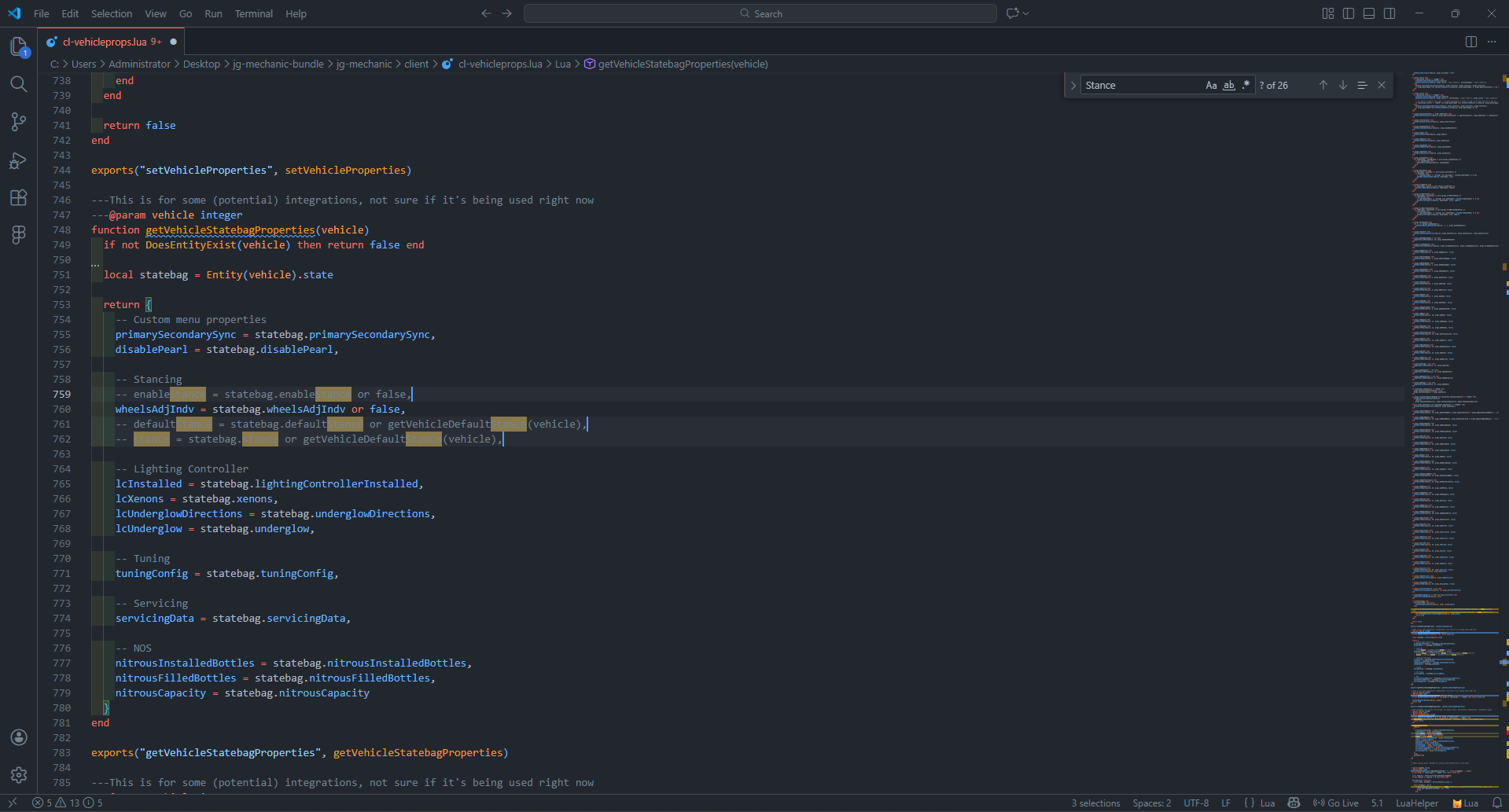Split the editor to the right

point(1470,42)
